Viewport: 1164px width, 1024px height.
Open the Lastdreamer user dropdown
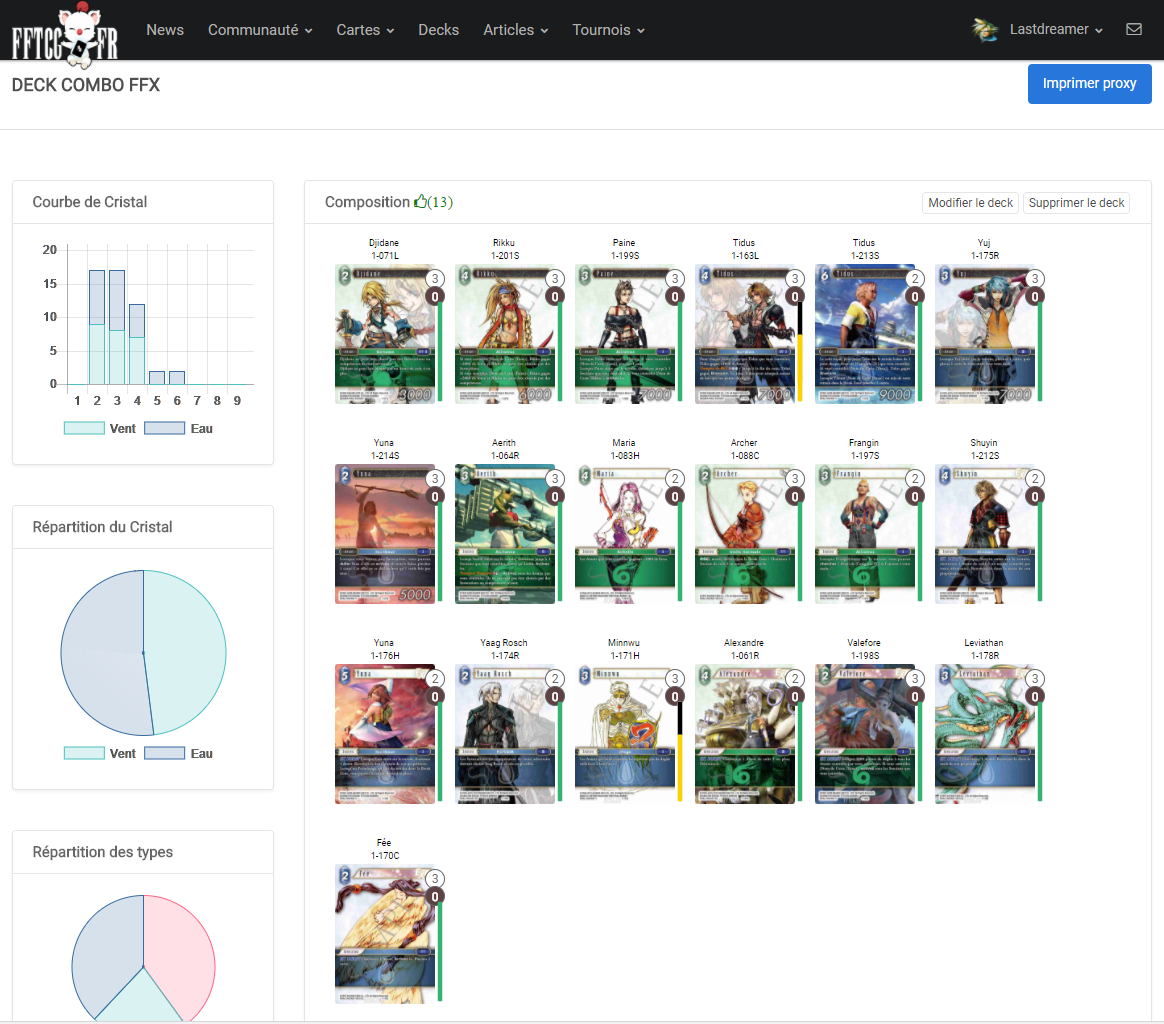[1056, 29]
